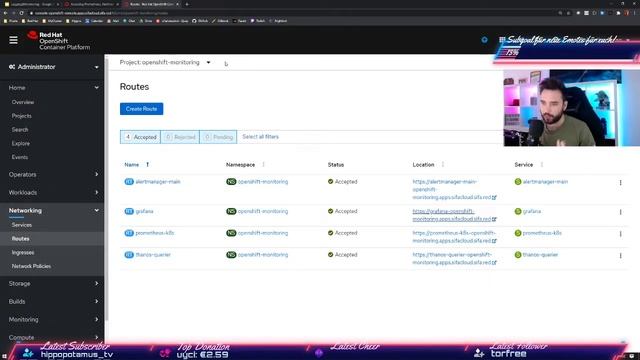Click the Create Route button

pyautogui.click(x=141, y=109)
